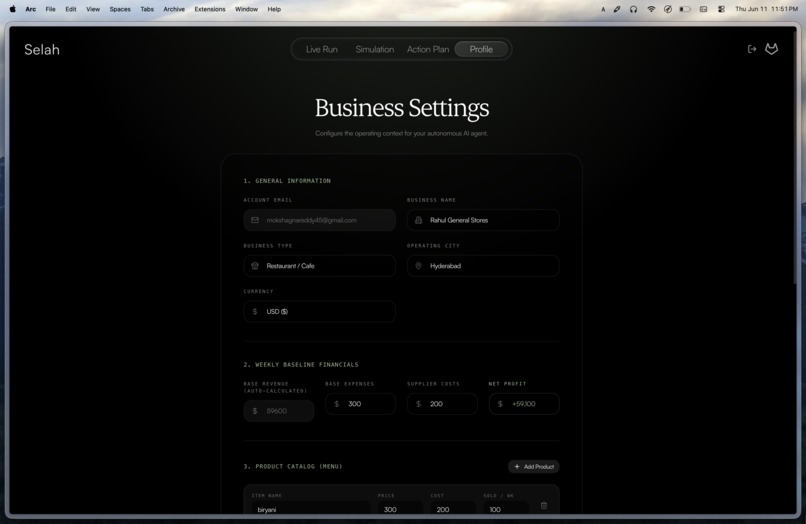Open the Business Type dropdown showing Restaurant / Cafe
The width and height of the screenshot is (806, 524).
click(319, 266)
